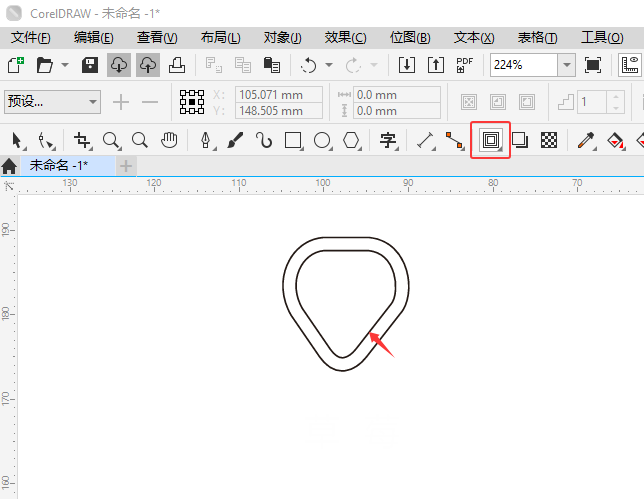Click the Paste clipboard icon
This screenshot has width=644, height=499.
tap(271, 65)
